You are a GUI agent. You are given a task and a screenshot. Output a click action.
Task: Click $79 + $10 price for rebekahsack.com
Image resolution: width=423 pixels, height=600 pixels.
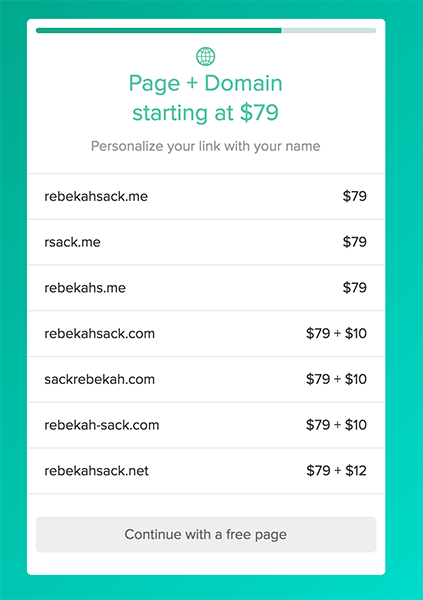tap(336, 333)
